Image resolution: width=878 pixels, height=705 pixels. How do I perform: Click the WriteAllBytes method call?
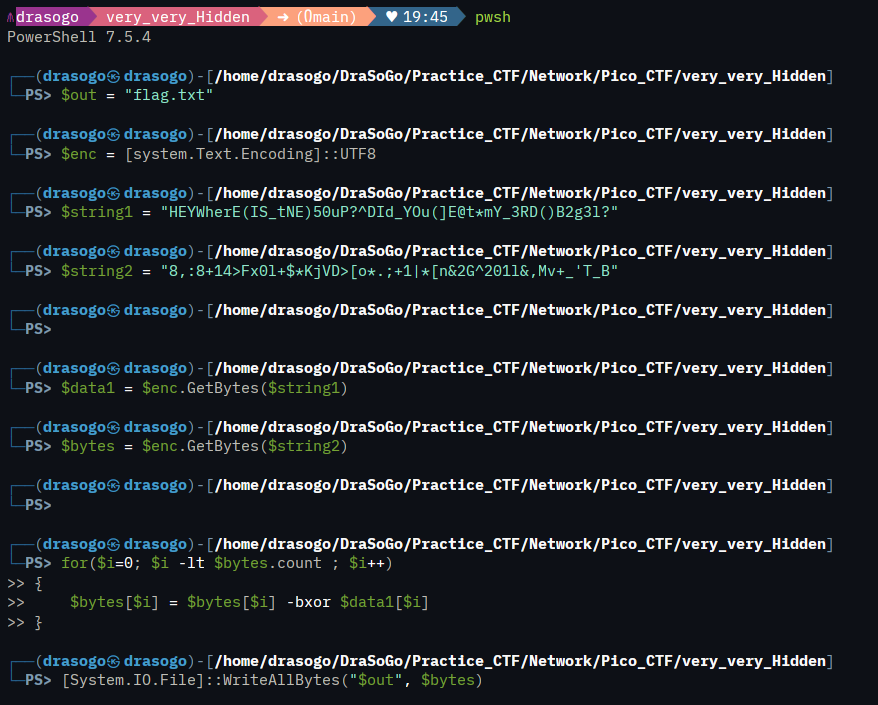point(282,680)
